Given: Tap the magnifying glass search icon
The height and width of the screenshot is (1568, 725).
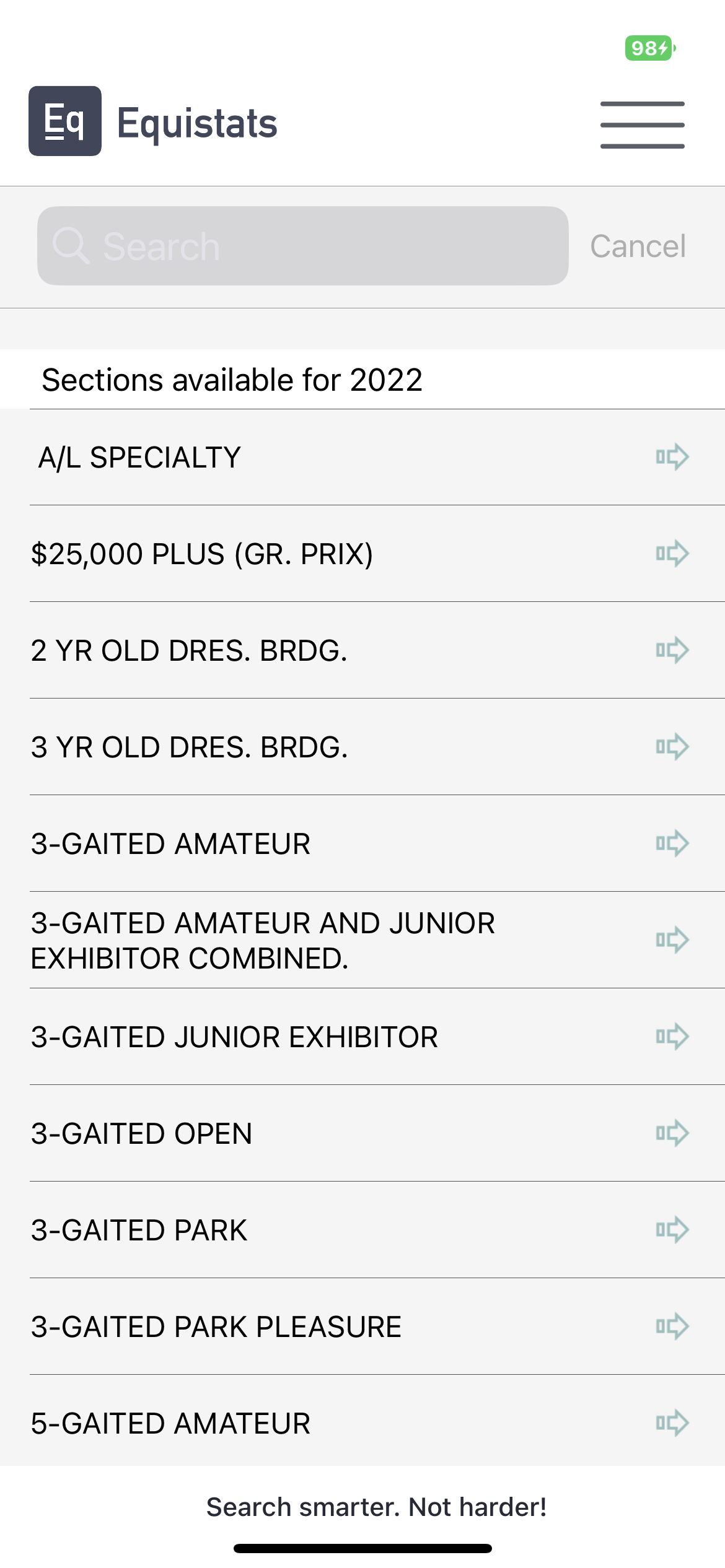Looking at the screenshot, I should click(x=71, y=246).
